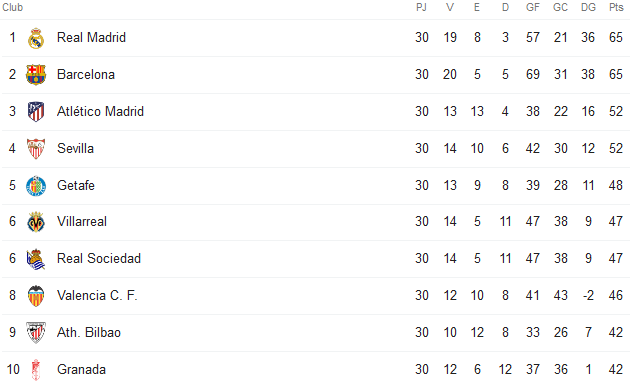Viewport: 643px width, 385px height.
Task: Click the PJ column header
Action: [x=421, y=7]
